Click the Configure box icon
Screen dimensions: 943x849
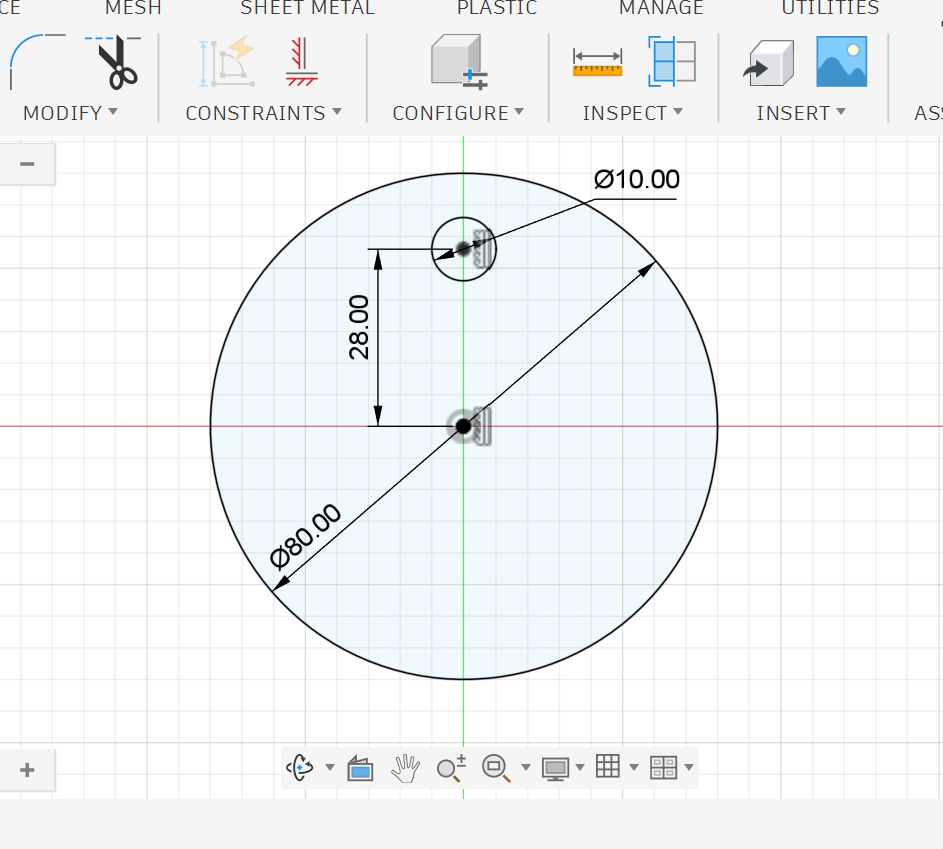[459, 61]
